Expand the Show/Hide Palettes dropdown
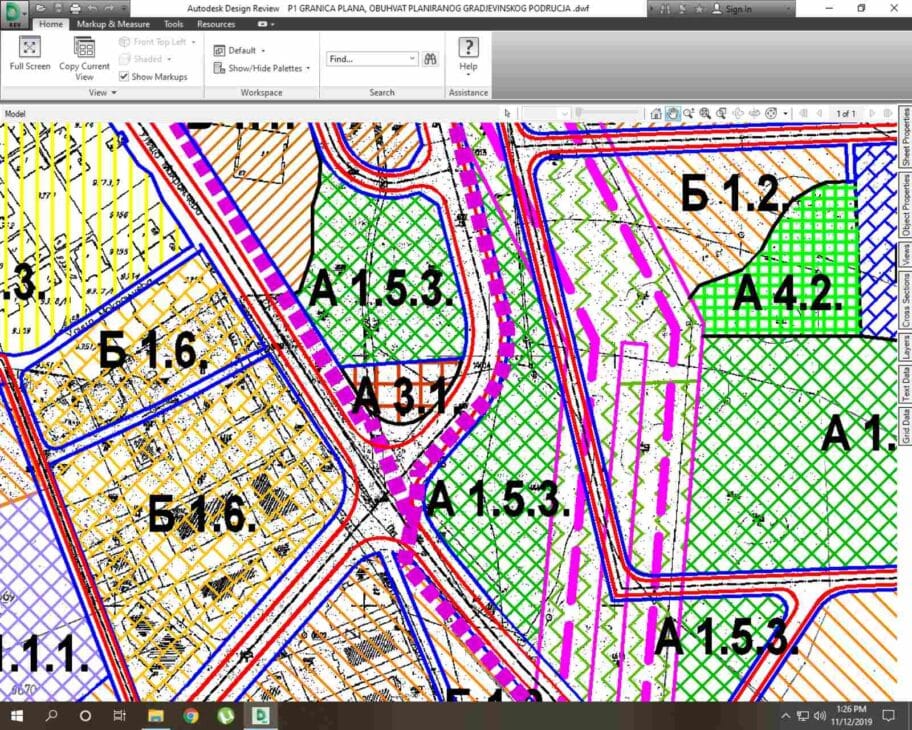 click(262, 68)
